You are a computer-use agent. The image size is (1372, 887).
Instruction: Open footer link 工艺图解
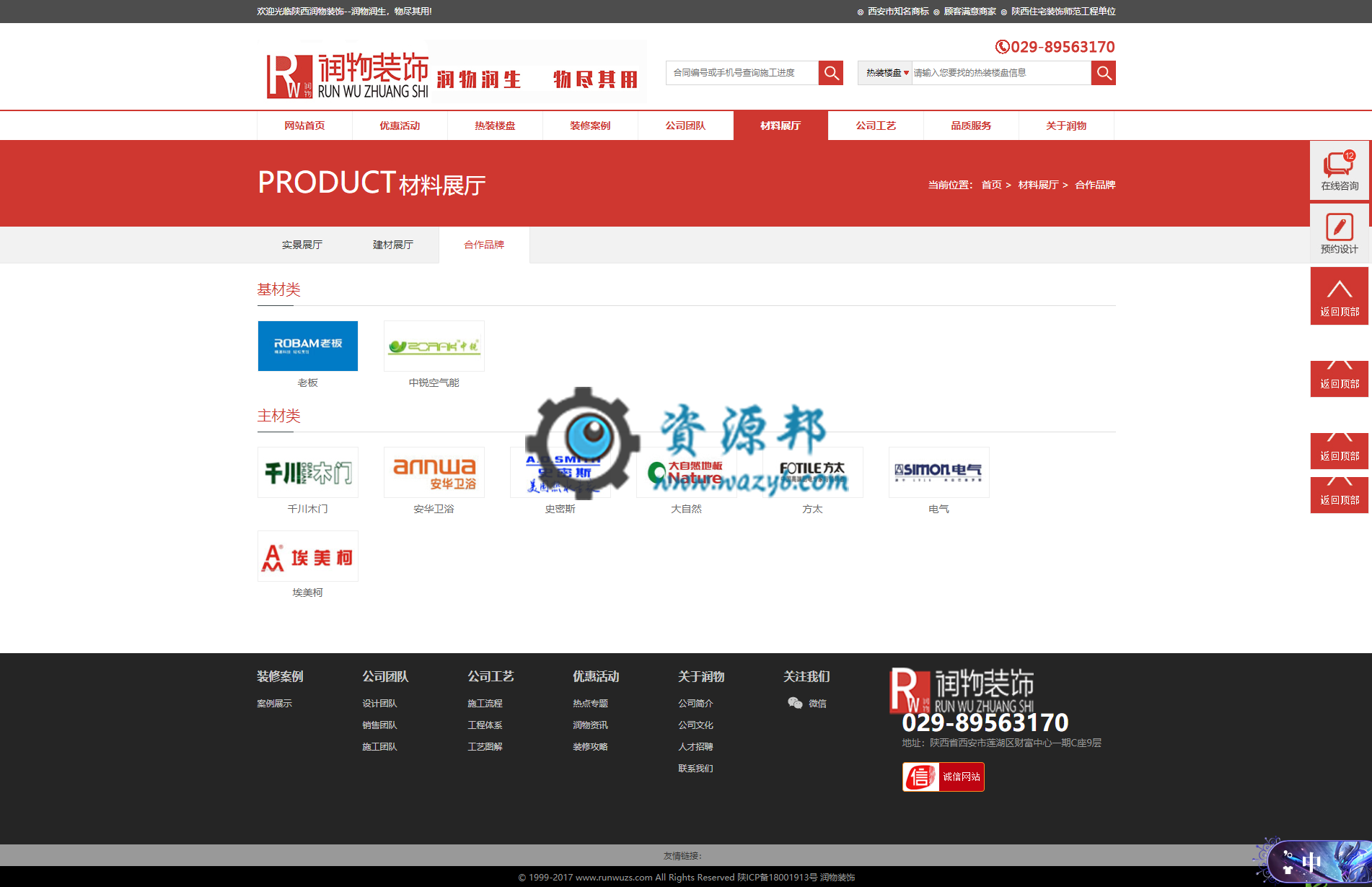(485, 746)
